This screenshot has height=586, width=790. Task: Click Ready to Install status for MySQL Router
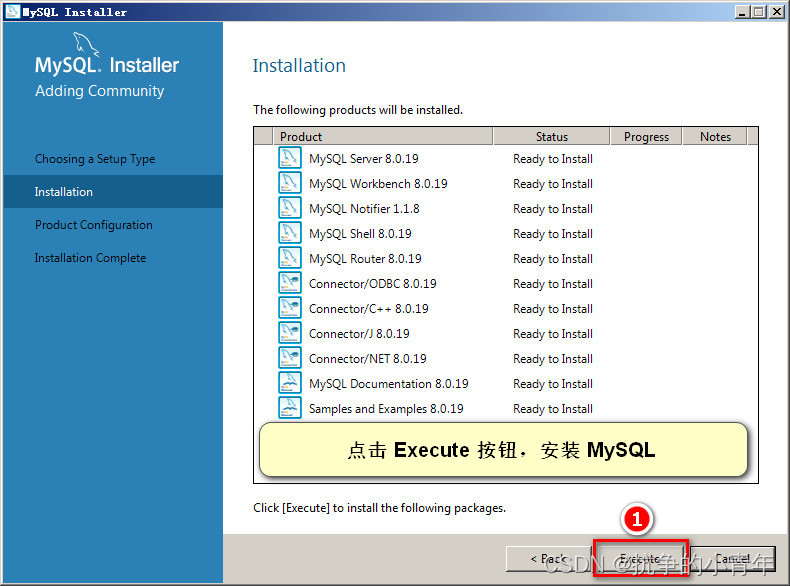pos(553,258)
